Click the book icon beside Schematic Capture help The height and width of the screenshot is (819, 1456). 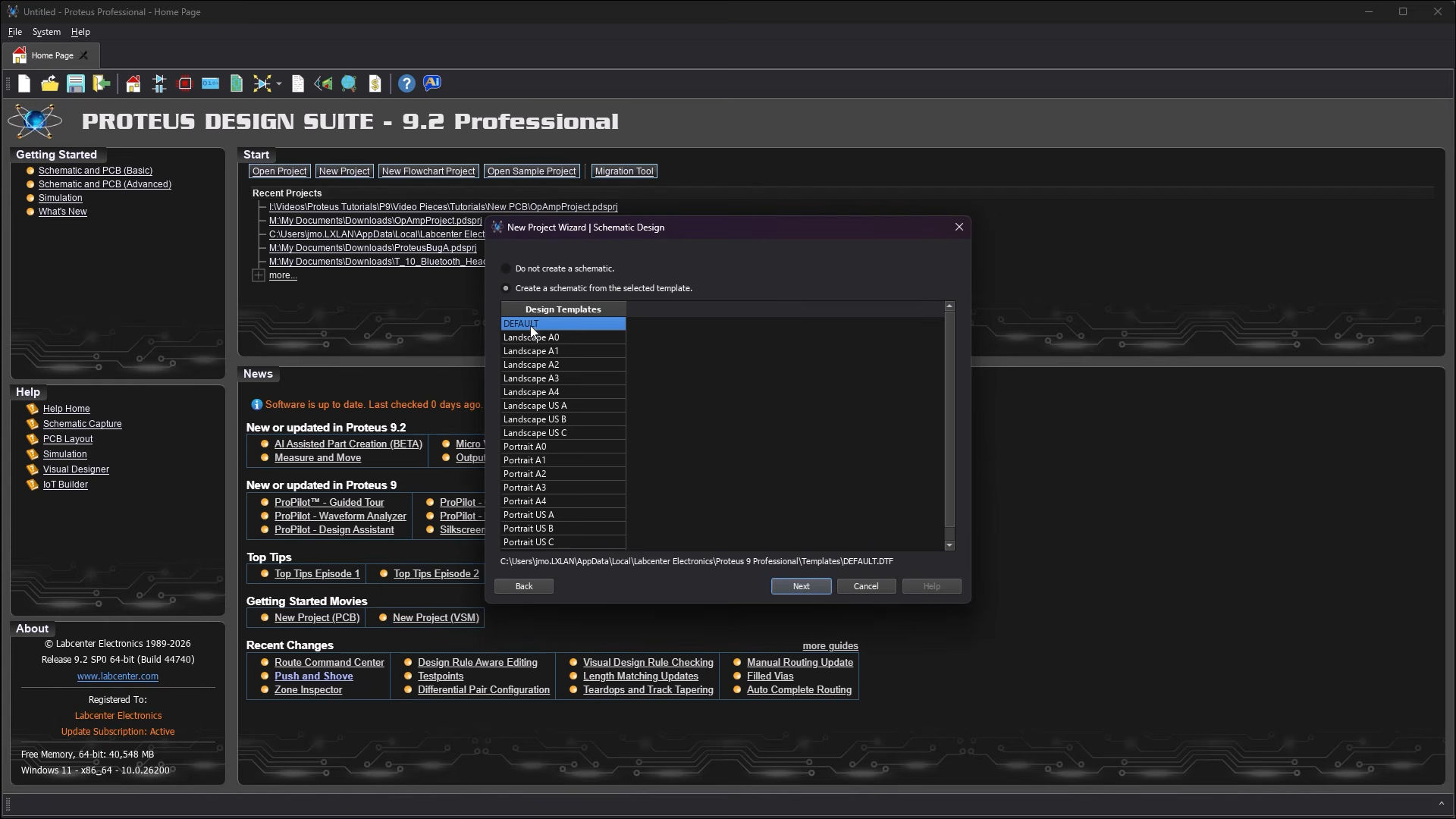(32, 424)
